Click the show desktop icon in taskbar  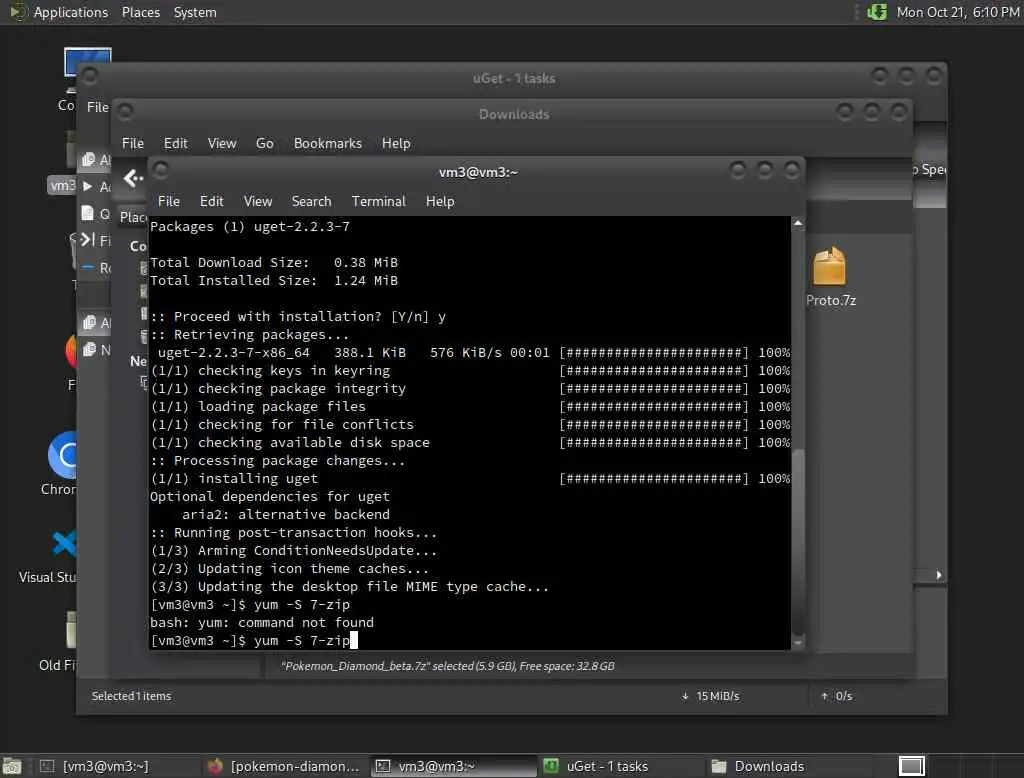pyautogui.click(x=12, y=766)
